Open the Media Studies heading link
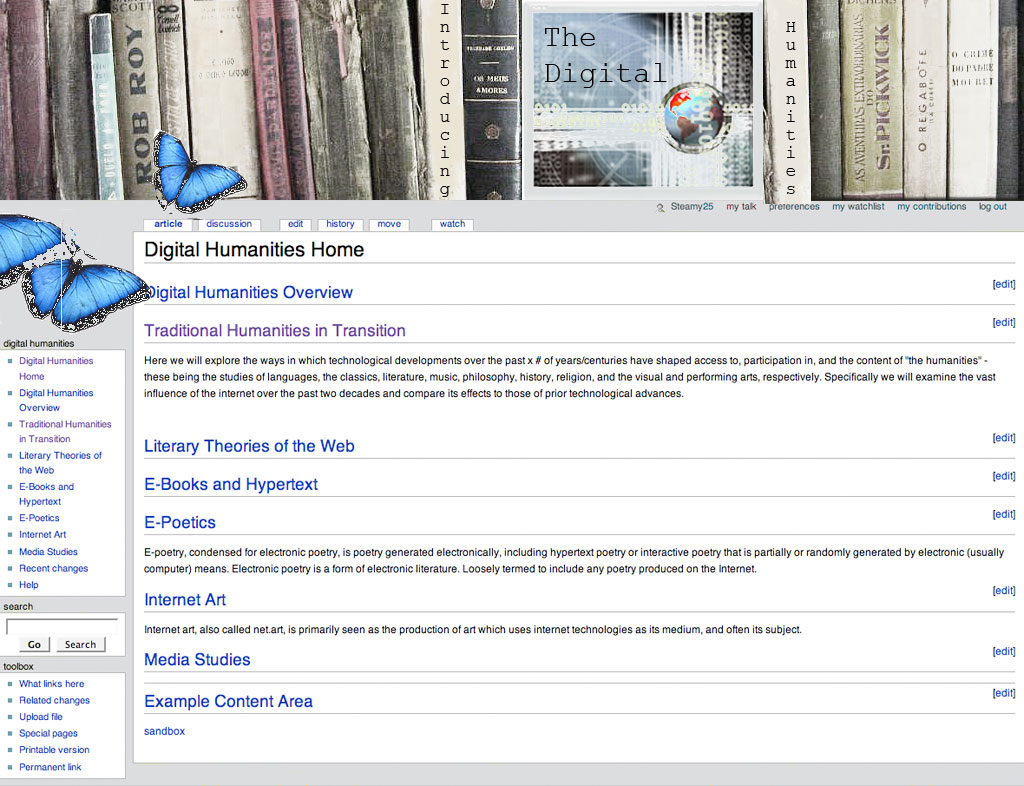The height and width of the screenshot is (786, 1024). coord(197,659)
